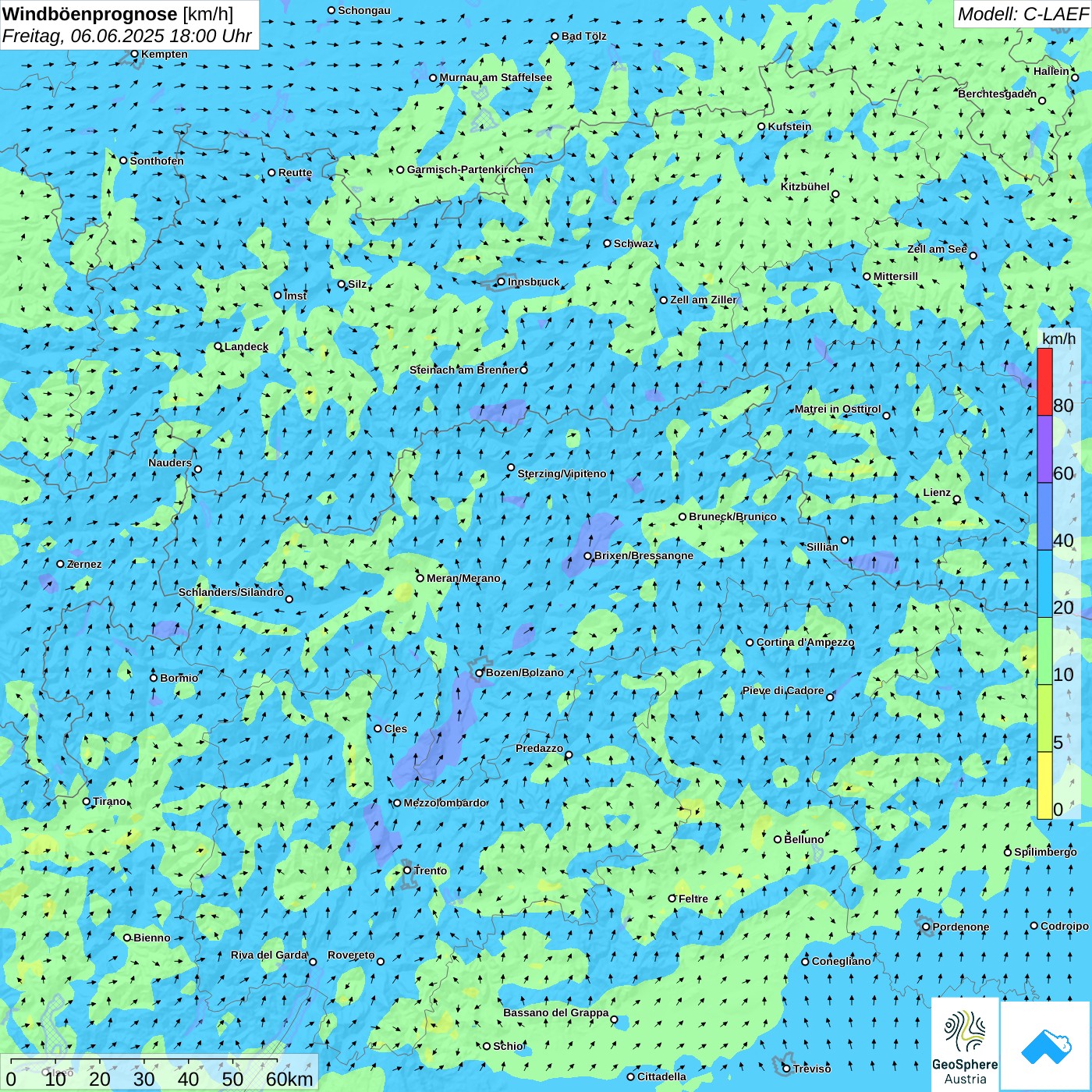Click the Kitzbühel marker circle
The width and height of the screenshot is (1092, 1092).
835,194
